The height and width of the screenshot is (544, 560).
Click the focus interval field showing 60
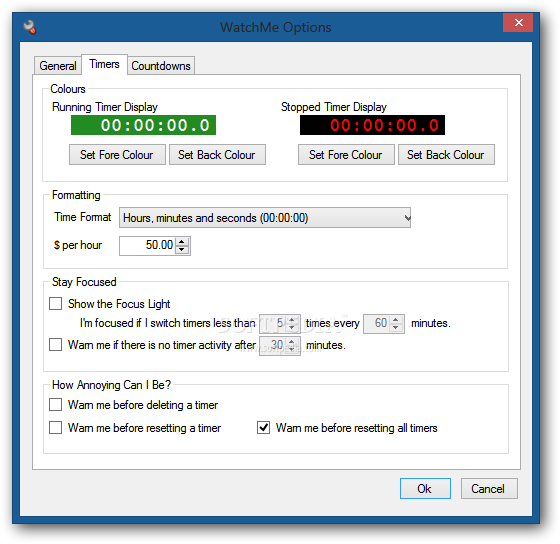coord(377,324)
